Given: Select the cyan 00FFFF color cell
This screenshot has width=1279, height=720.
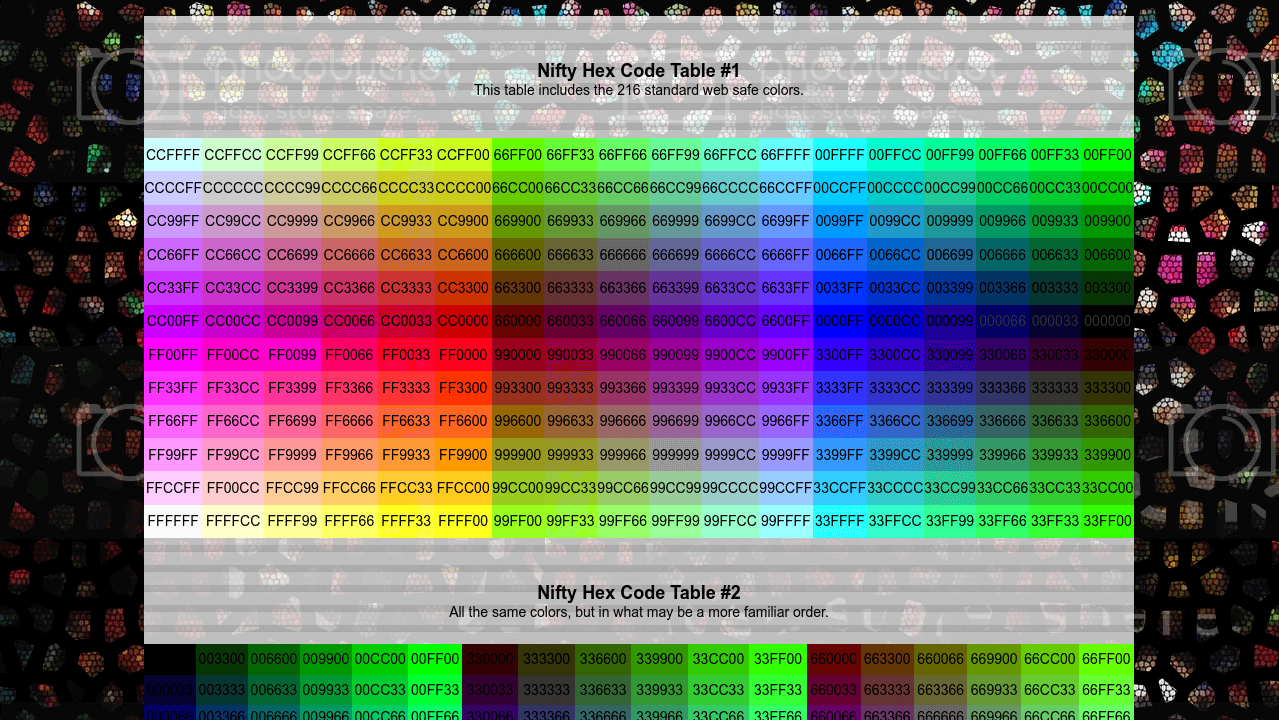Looking at the screenshot, I should pyautogui.click(x=839, y=155).
